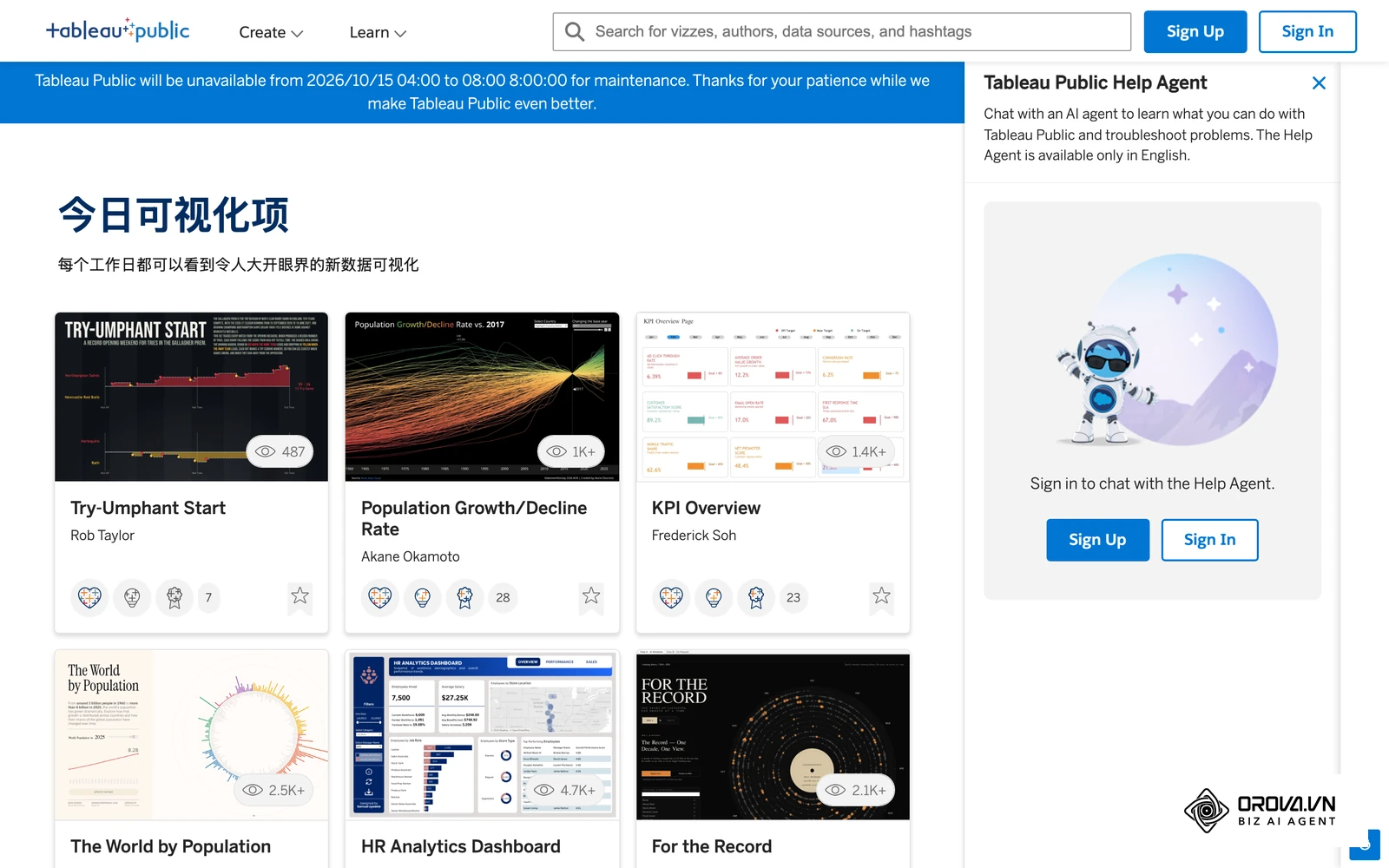Image resolution: width=1389 pixels, height=868 pixels.
Task: Open author Frederick Soh's profile
Action: pyautogui.click(x=694, y=536)
